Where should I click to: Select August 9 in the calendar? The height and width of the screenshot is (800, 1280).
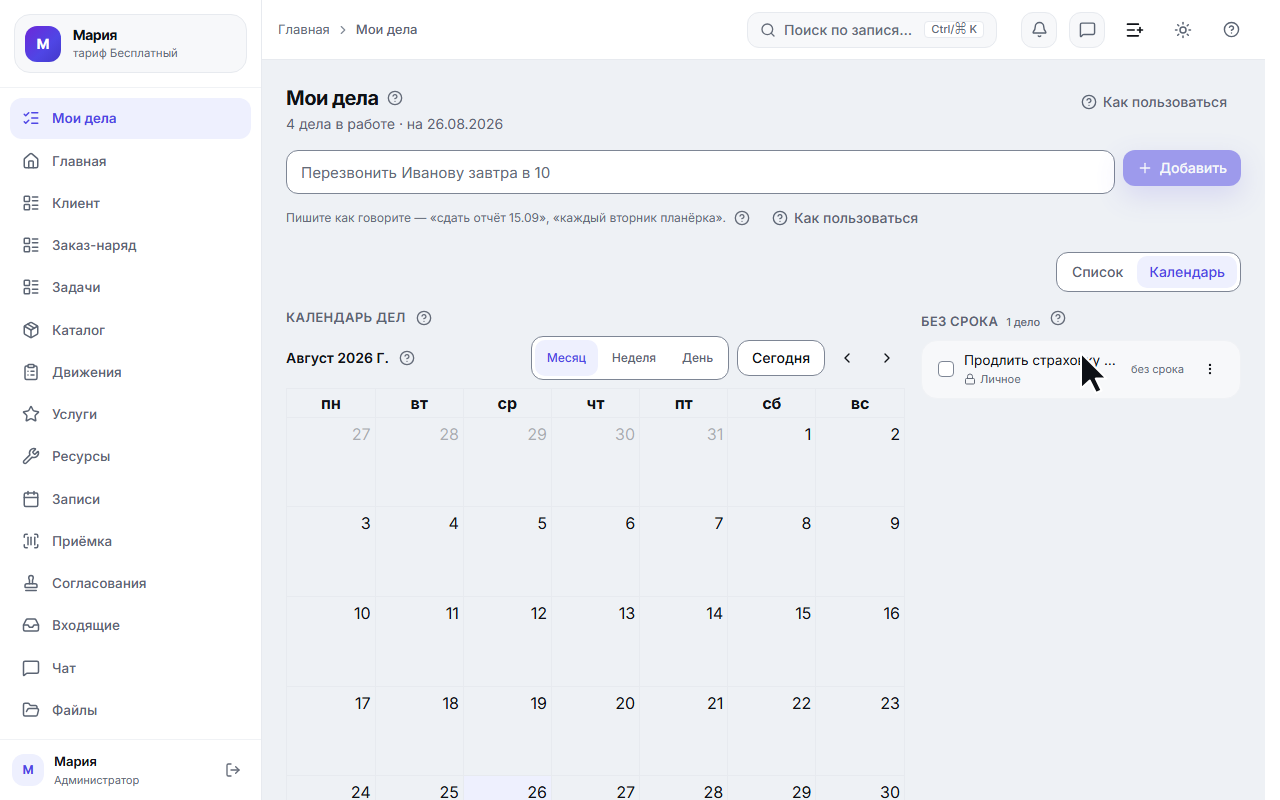[860, 552]
